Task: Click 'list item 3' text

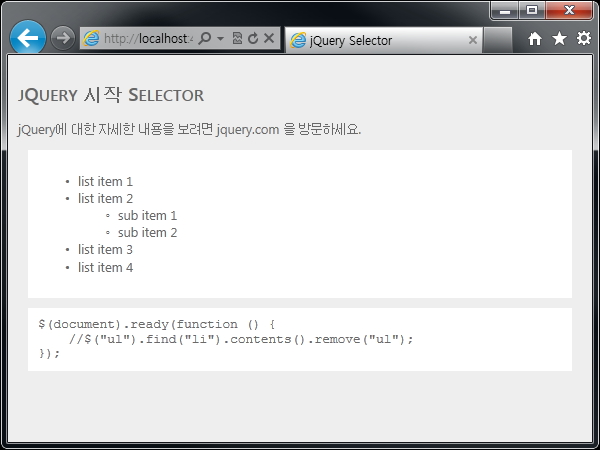Action: pyautogui.click(x=105, y=249)
